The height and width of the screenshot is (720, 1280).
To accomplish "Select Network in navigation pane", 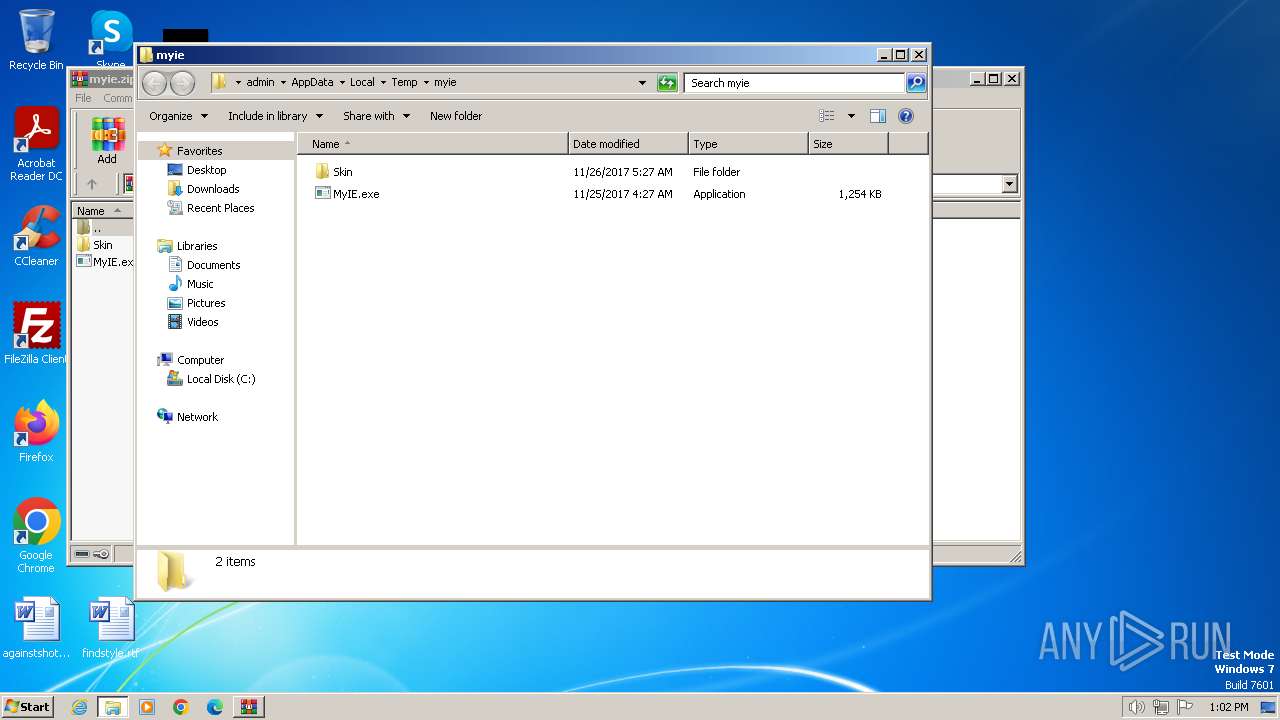I will pyautogui.click(x=197, y=417).
